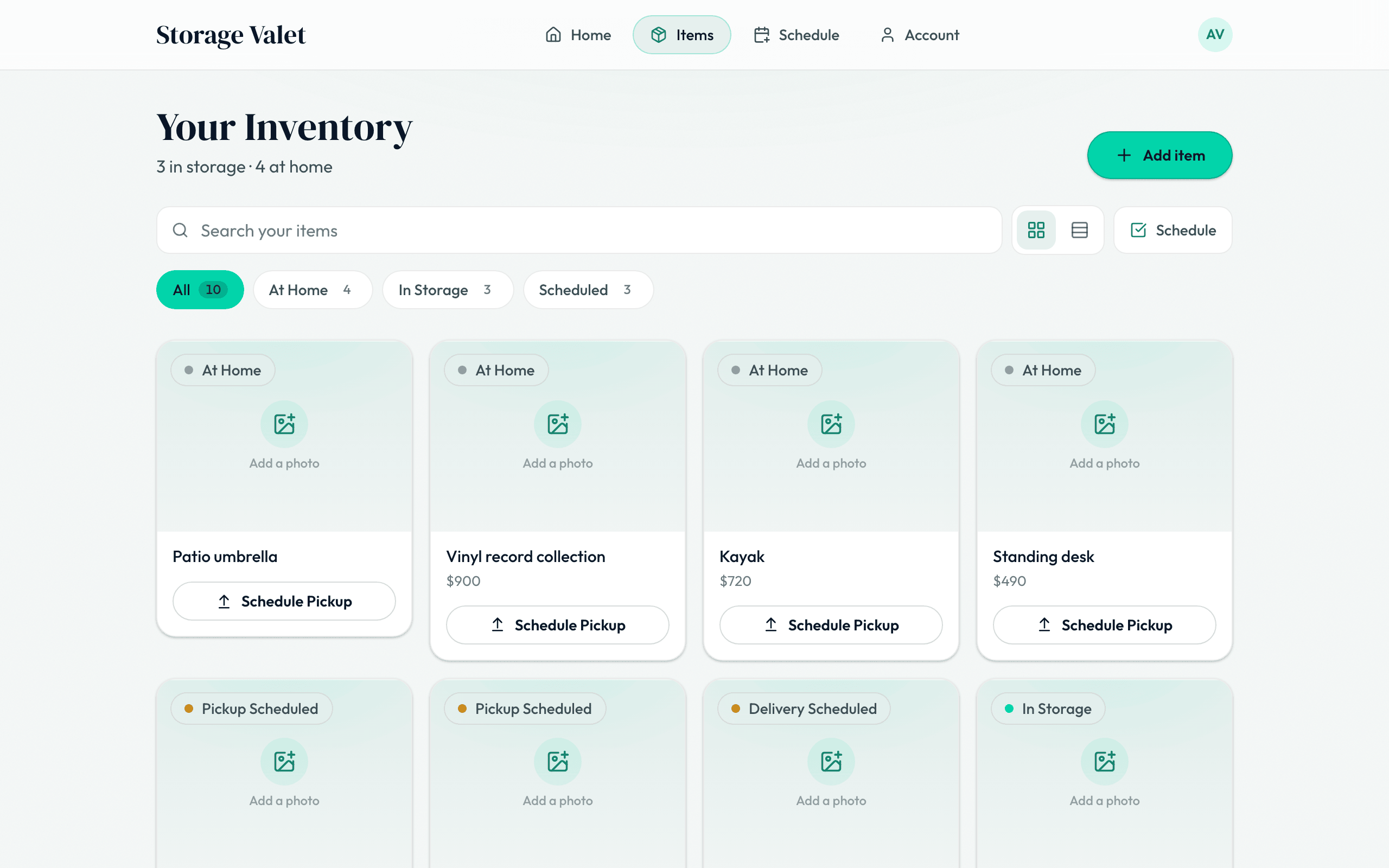Click the search magnifier icon

[x=180, y=230]
